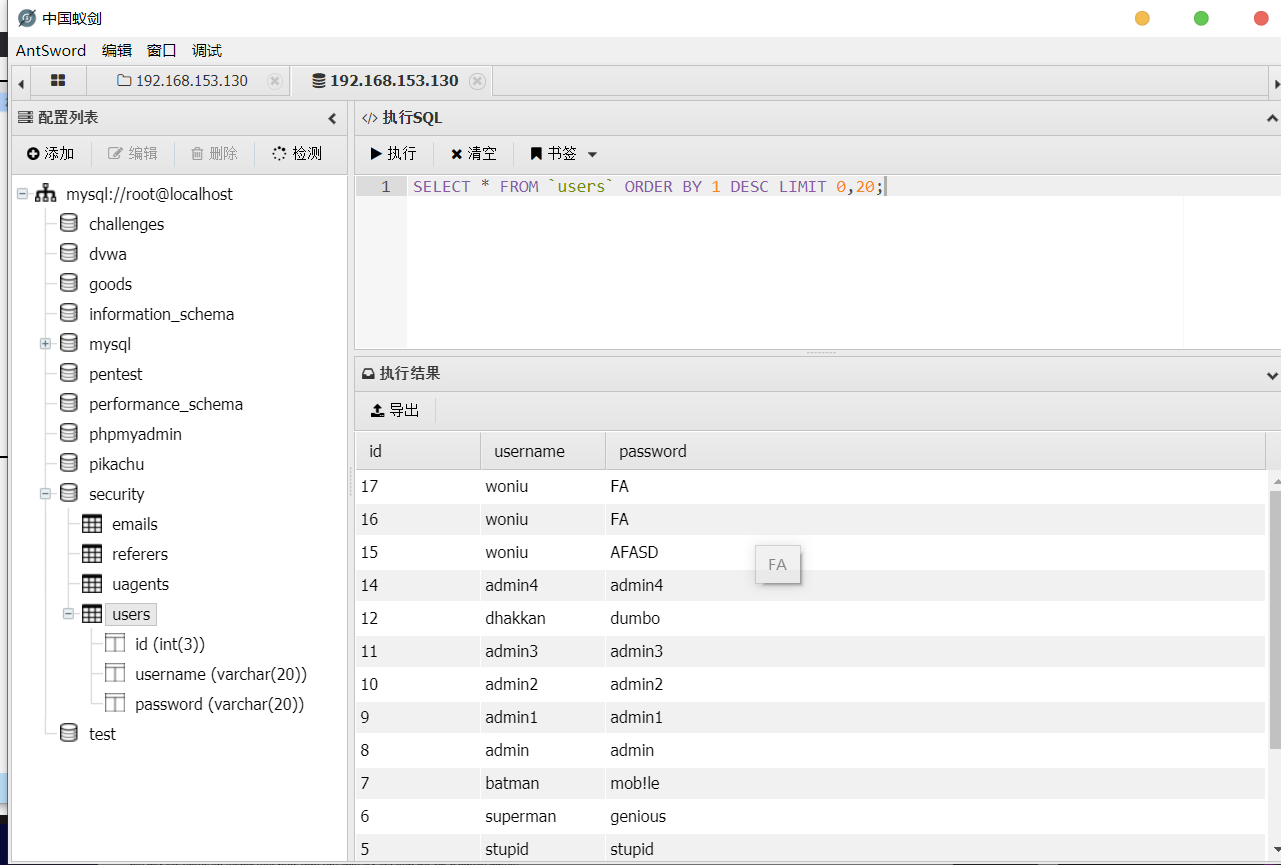1281x865 pixels.
Task: Select the password (varchar(20)) column
Action: 219,704
